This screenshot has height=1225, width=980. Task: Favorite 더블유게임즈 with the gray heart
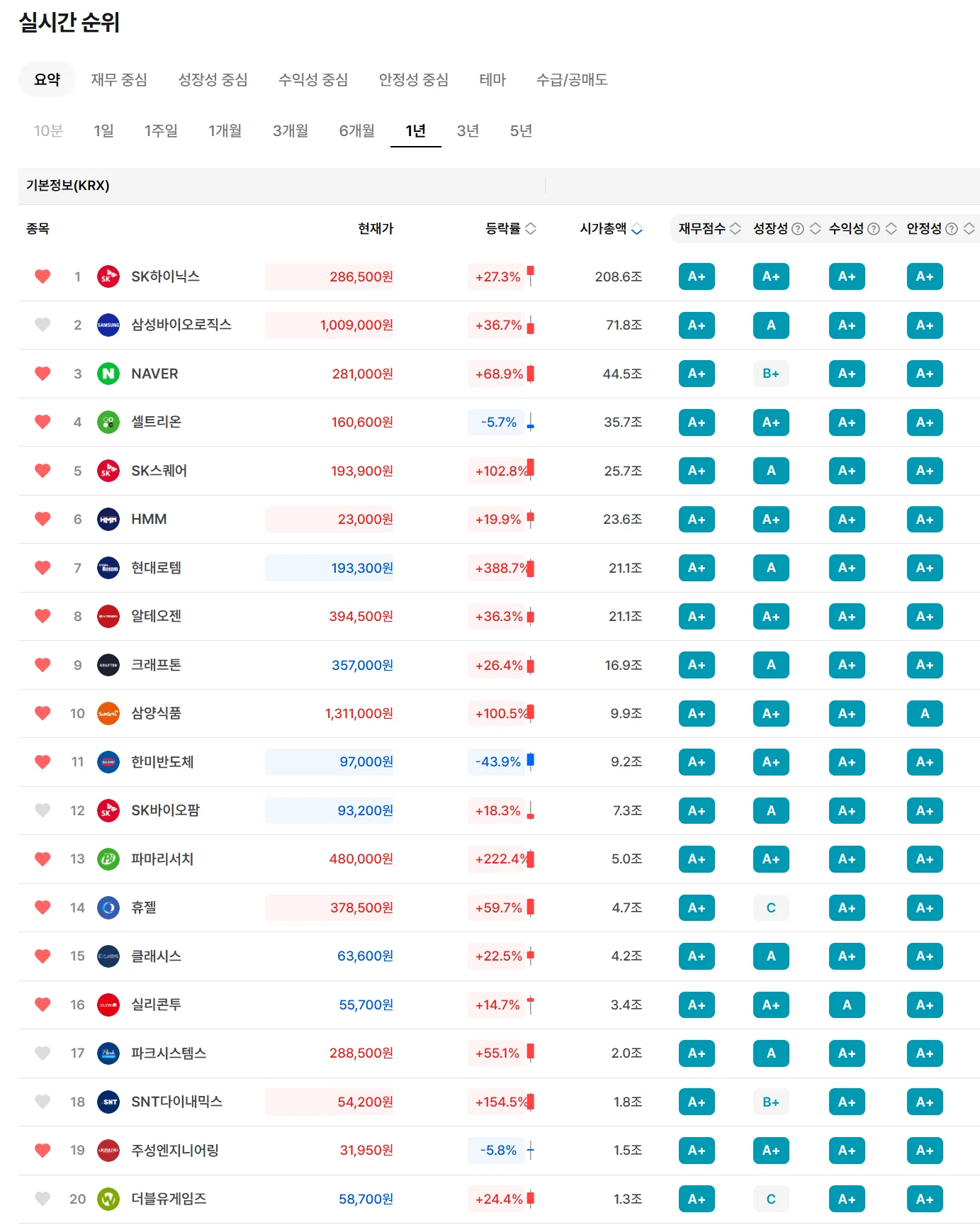[x=43, y=1199]
